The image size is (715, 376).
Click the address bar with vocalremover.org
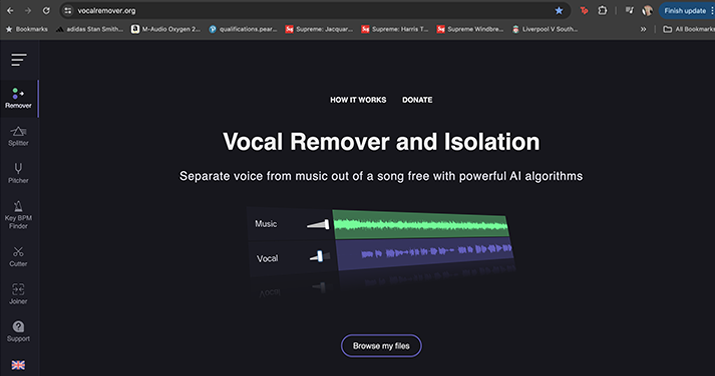[x=315, y=10]
